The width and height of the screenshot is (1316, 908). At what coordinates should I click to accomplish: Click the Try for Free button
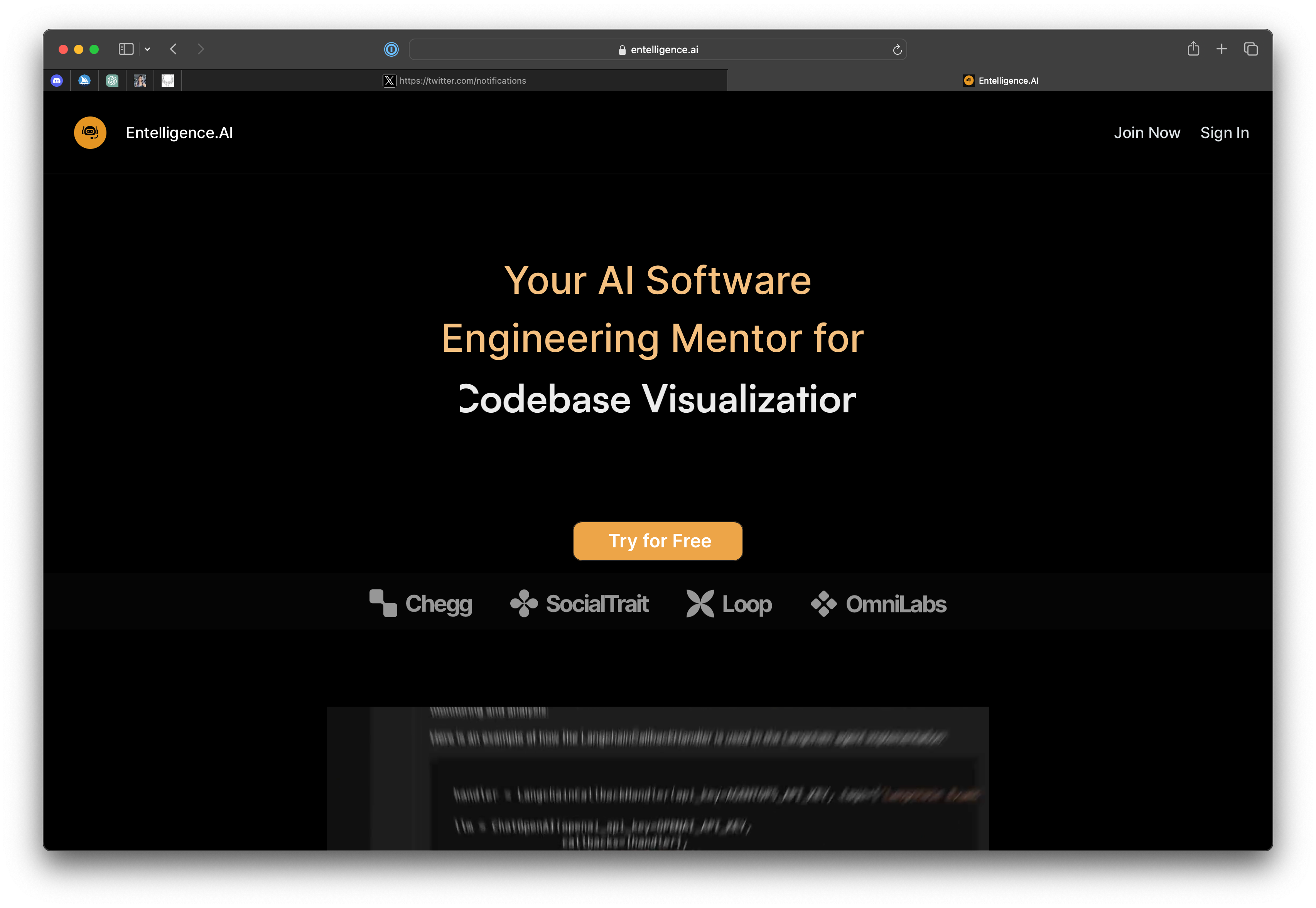click(658, 541)
